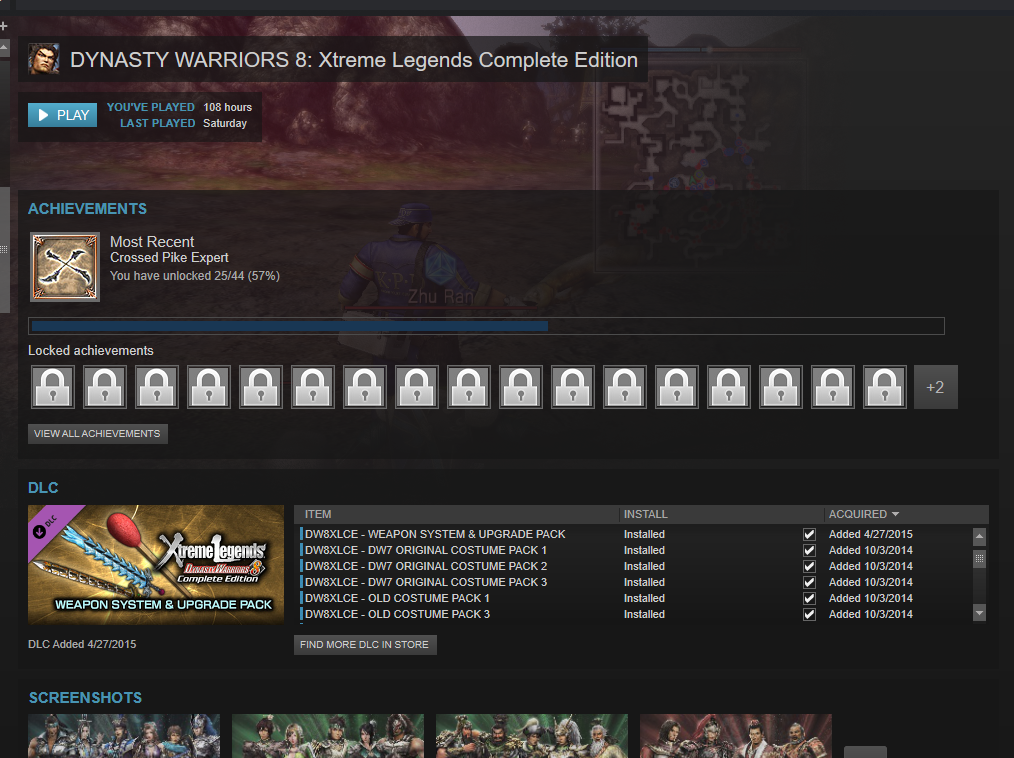Click the DLC list scroll up arrow
1014x758 pixels.
point(979,536)
